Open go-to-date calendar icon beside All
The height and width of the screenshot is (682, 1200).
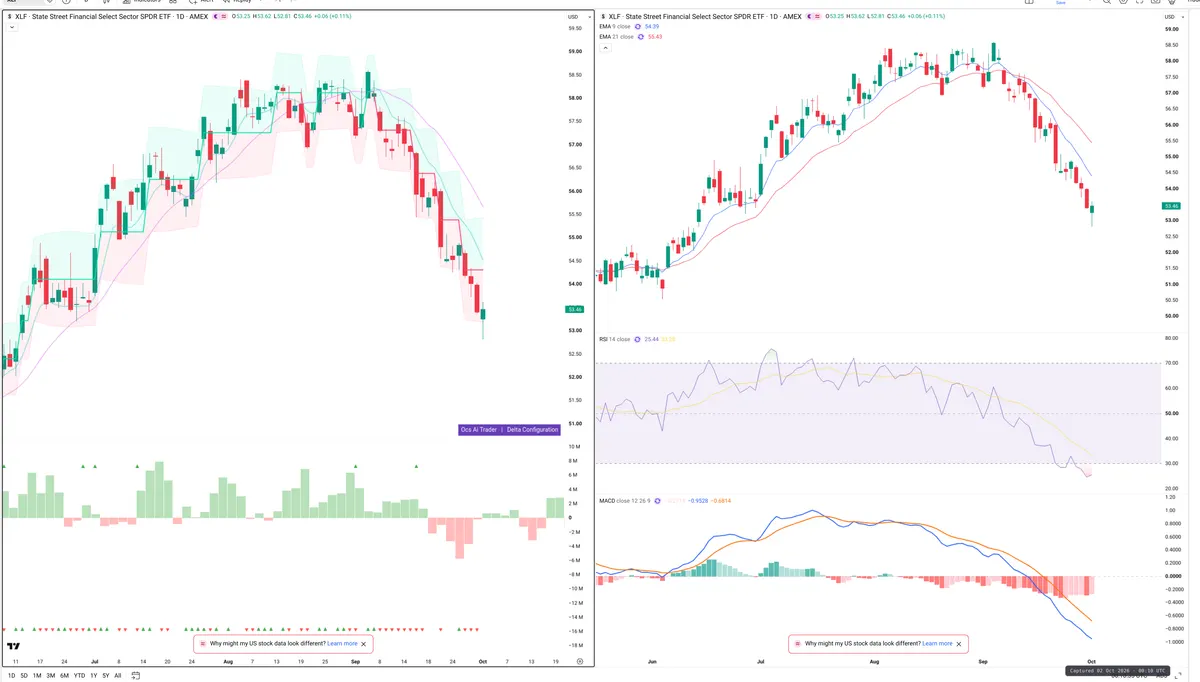click(135, 675)
